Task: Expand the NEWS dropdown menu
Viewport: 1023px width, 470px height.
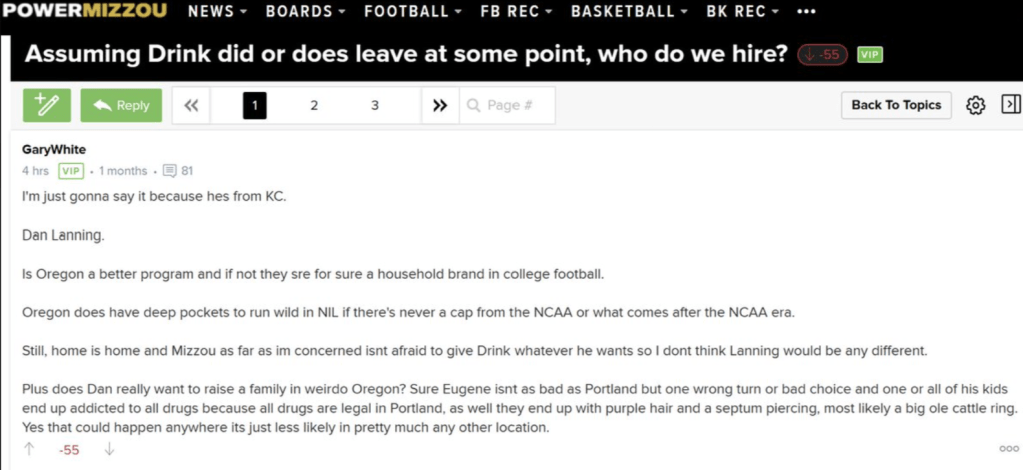Action: pyautogui.click(x=217, y=12)
